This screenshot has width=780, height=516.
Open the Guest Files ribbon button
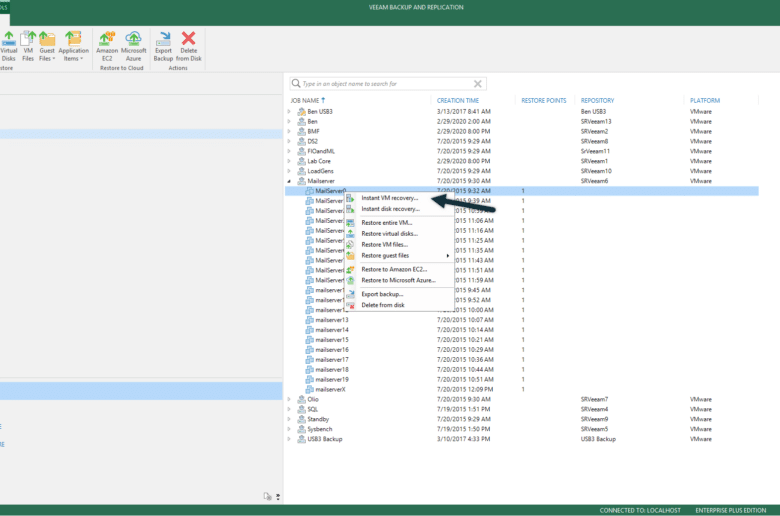[47, 46]
